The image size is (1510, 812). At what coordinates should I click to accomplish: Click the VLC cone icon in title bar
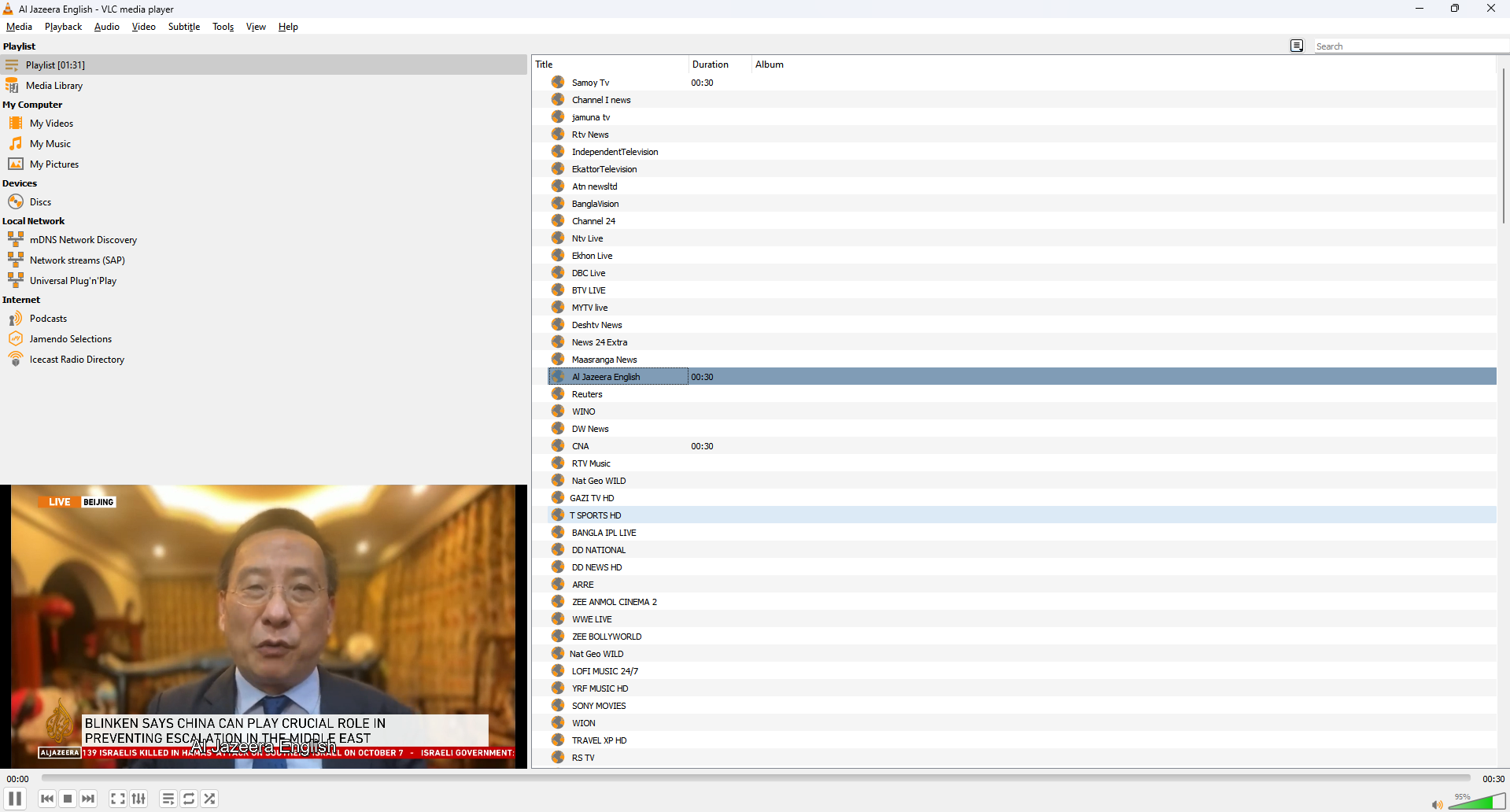coord(8,9)
